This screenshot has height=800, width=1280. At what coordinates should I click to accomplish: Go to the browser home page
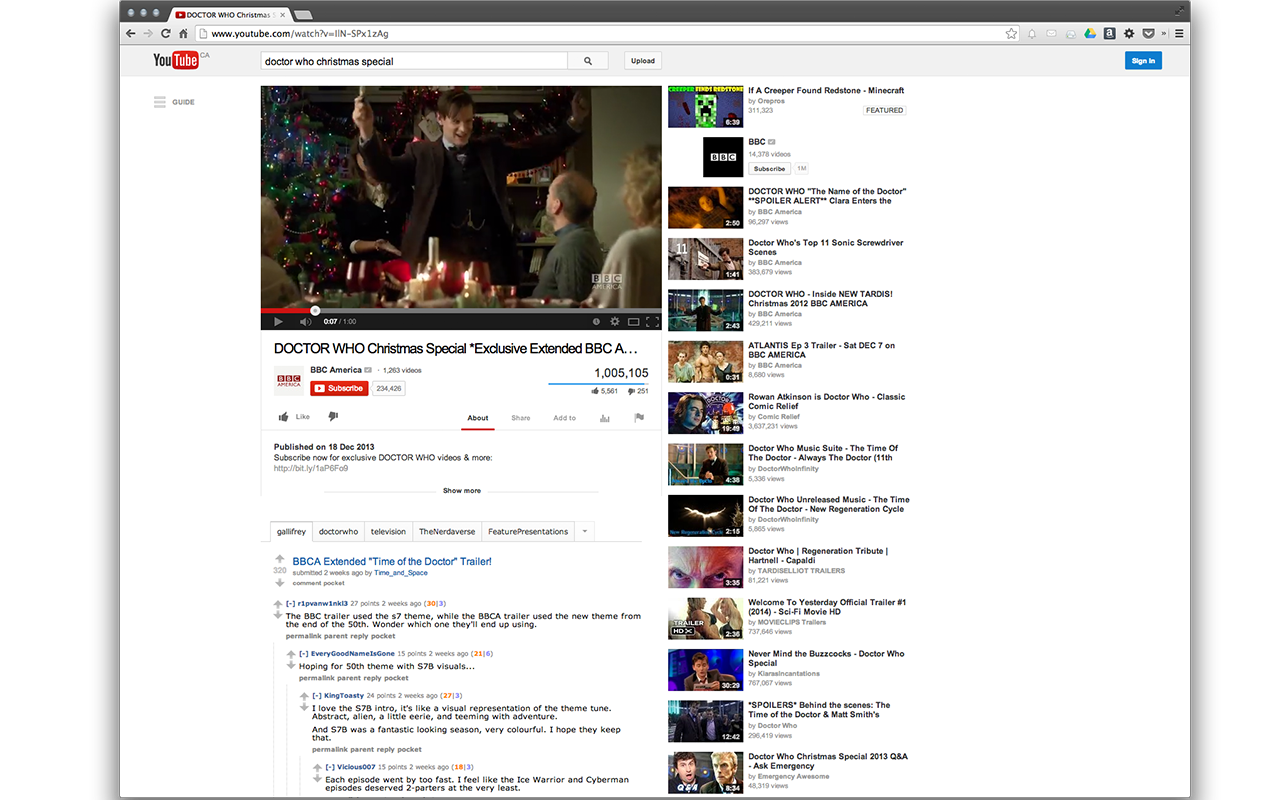point(183,33)
